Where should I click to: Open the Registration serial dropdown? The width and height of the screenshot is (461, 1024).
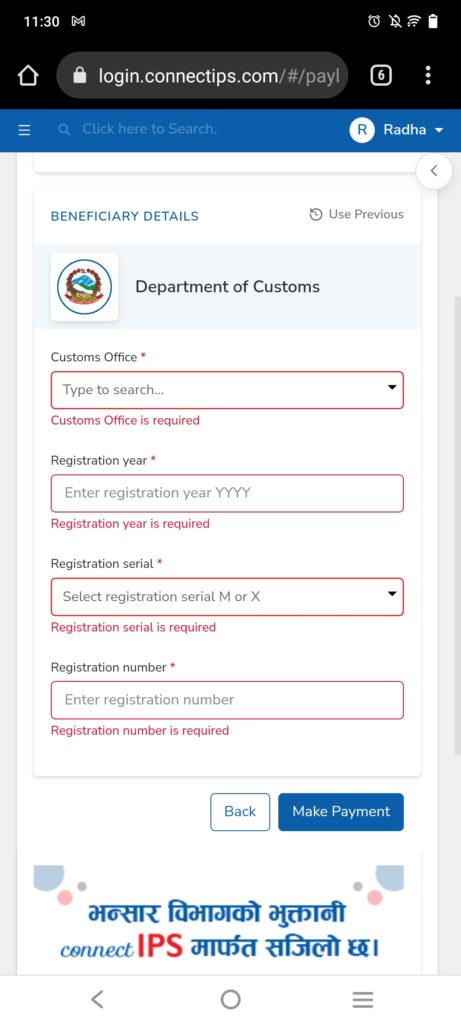pyautogui.click(x=227, y=596)
